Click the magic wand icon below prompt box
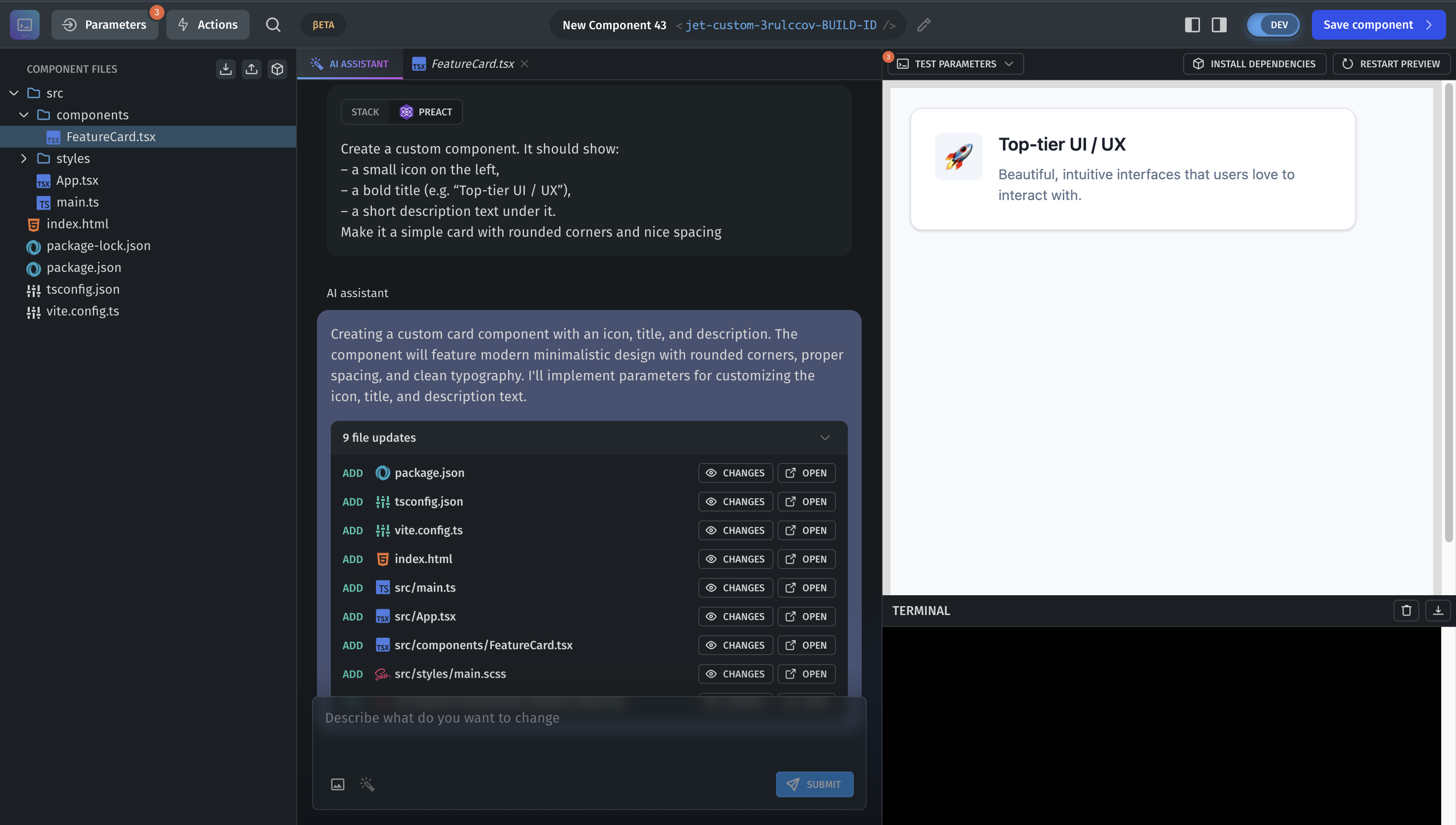 pos(367,784)
